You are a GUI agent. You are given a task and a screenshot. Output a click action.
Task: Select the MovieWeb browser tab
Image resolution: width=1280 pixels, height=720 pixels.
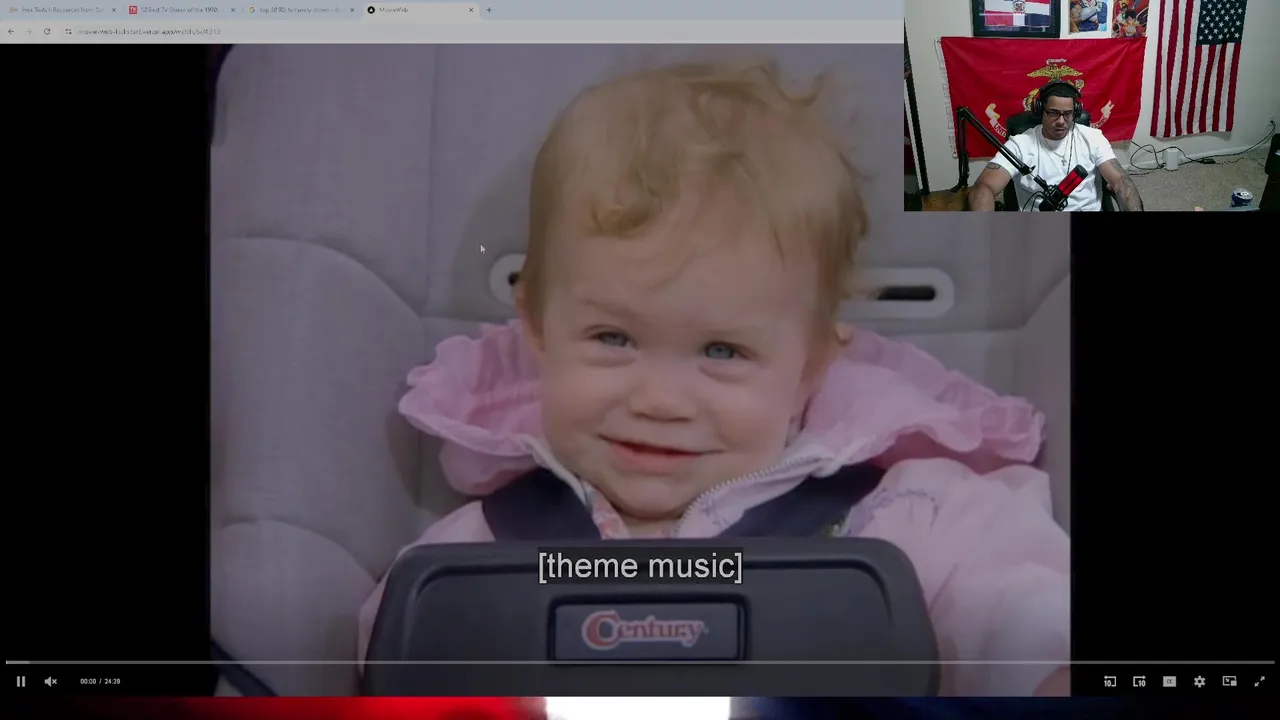[x=420, y=10]
